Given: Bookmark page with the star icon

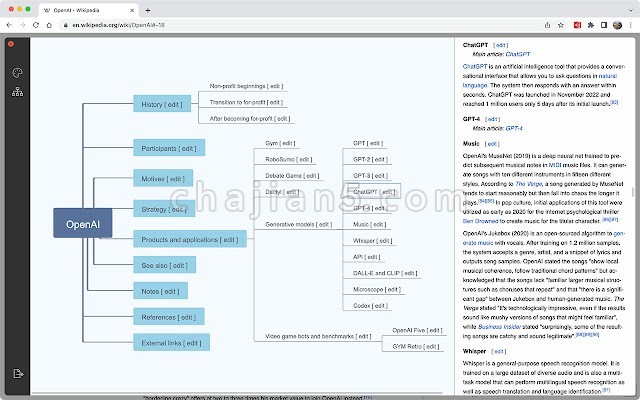Looking at the screenshot, I should point(561,25).
